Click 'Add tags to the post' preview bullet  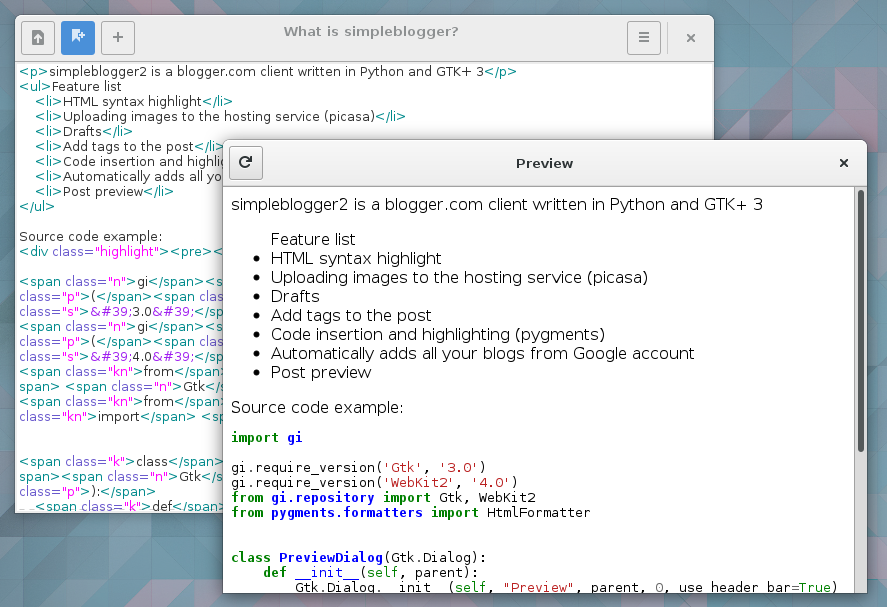351,315
